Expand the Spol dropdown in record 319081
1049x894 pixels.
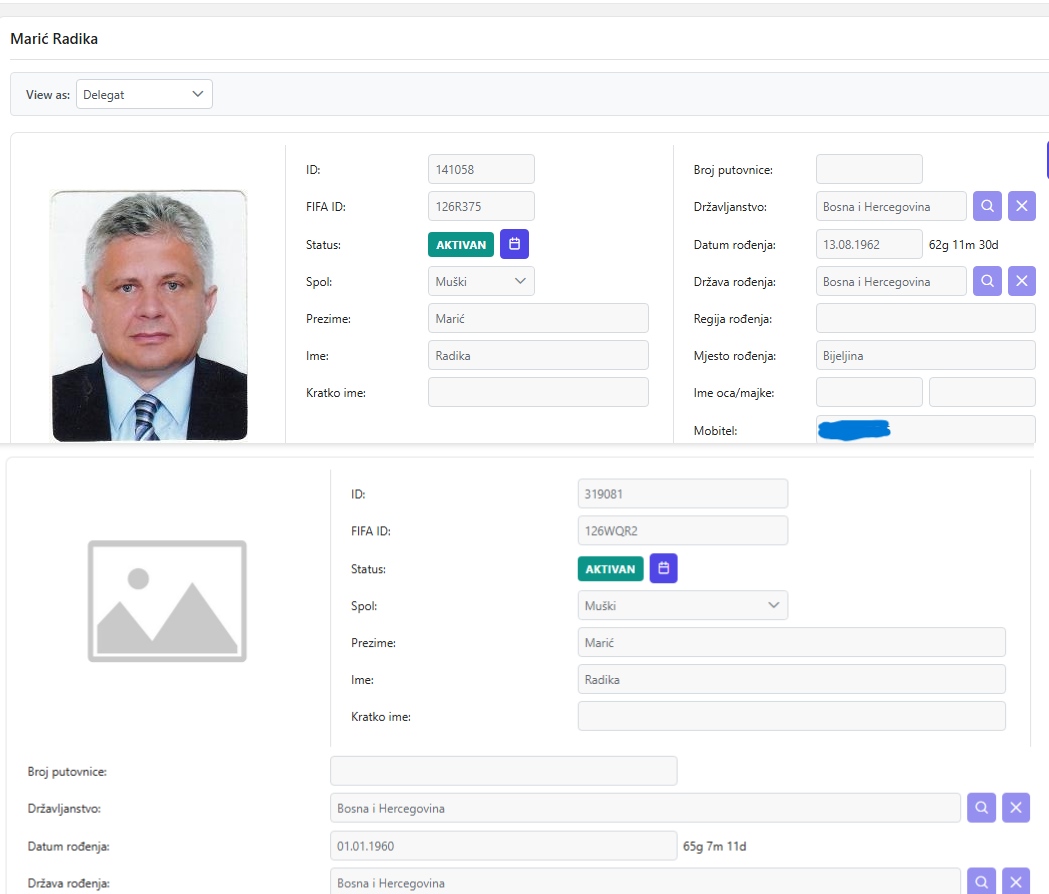tap(683, 606)
